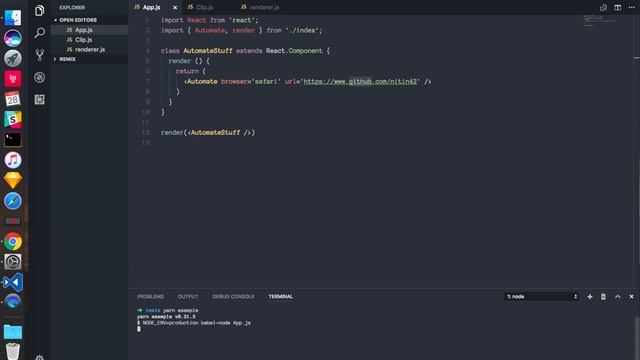Open the Explorer view in activity bar
This screenshot has width=640, height=360.
coord(40,11)
